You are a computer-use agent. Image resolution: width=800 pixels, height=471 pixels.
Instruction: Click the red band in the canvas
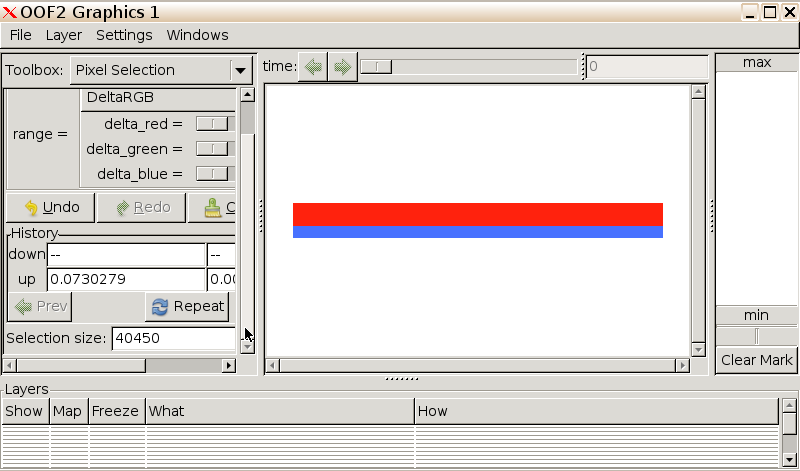tap(478, 214)
